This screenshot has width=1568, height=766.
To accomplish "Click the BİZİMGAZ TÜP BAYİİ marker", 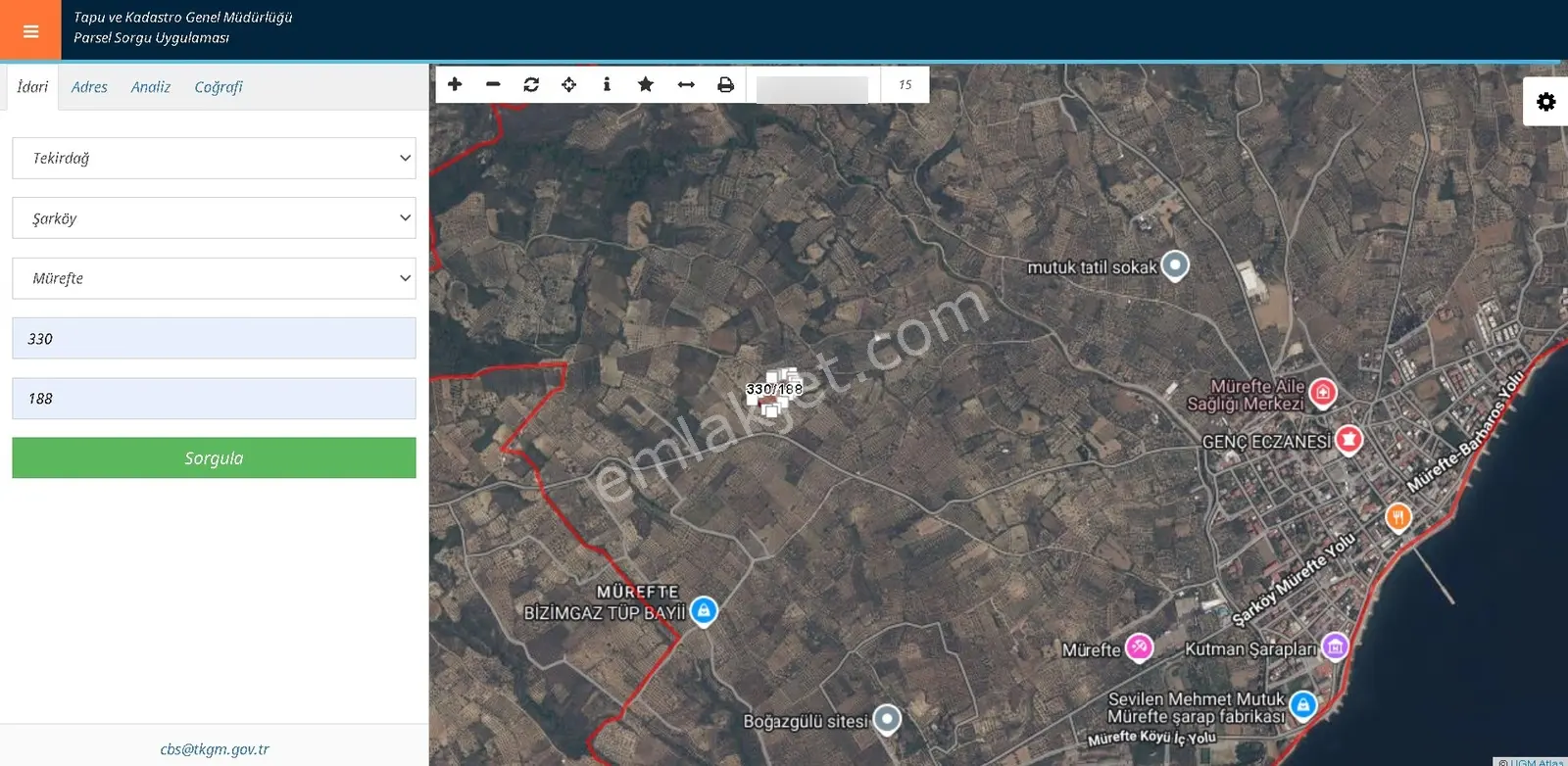I will [704, 610].
